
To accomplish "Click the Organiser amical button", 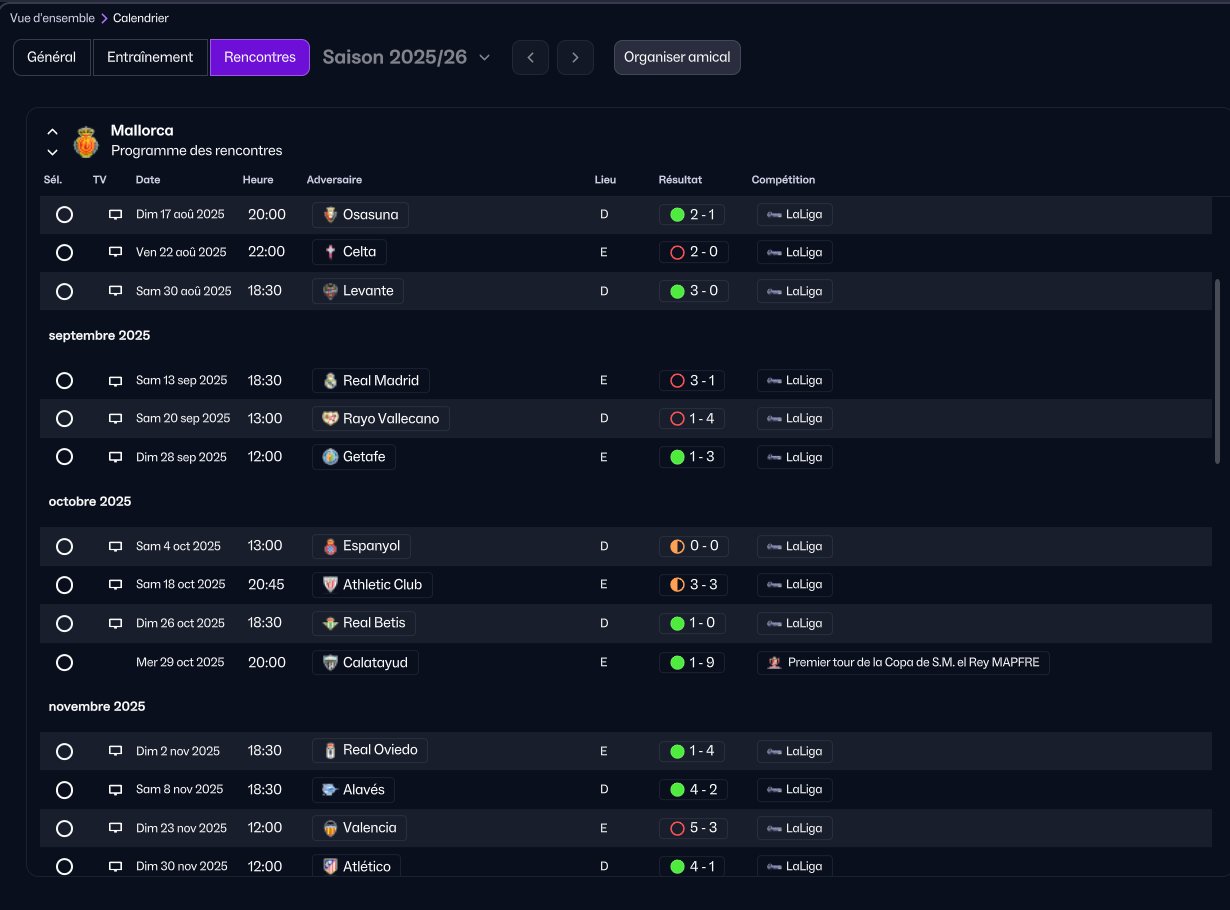I will [x=677, y=57].
